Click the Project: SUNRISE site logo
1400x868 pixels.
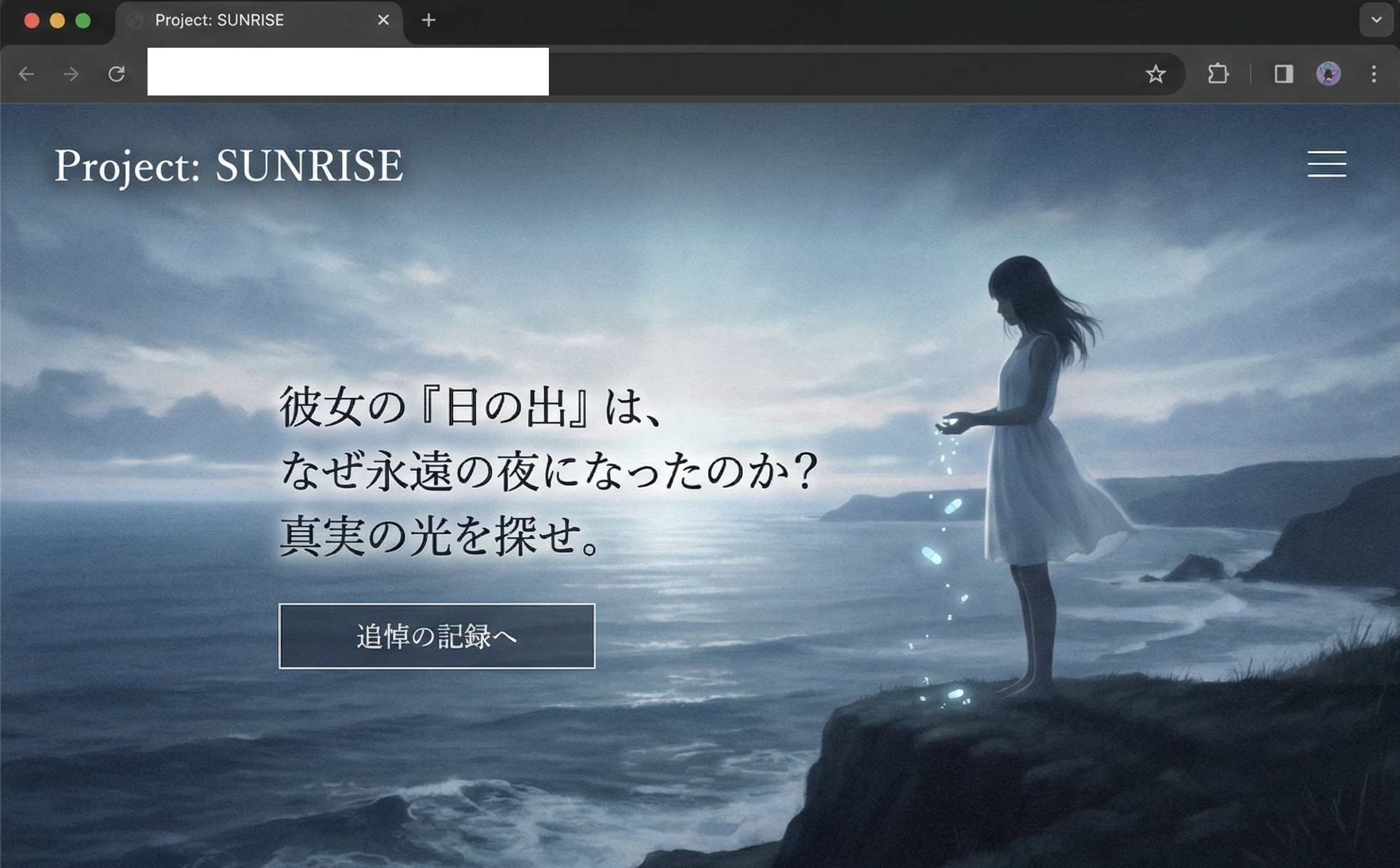coord(229,165)
